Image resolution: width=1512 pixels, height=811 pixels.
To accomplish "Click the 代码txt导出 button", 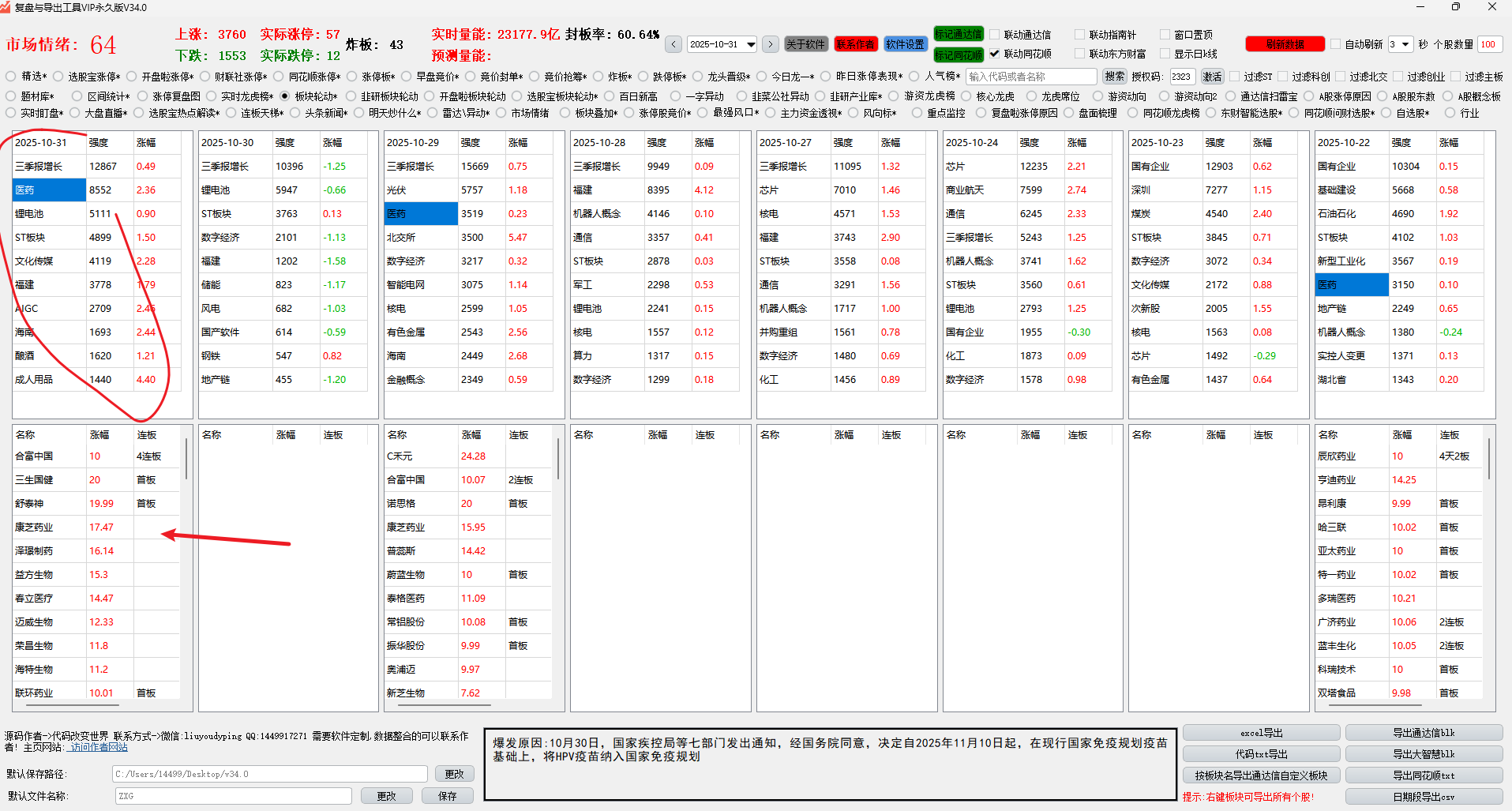I will pos(1261,754).
